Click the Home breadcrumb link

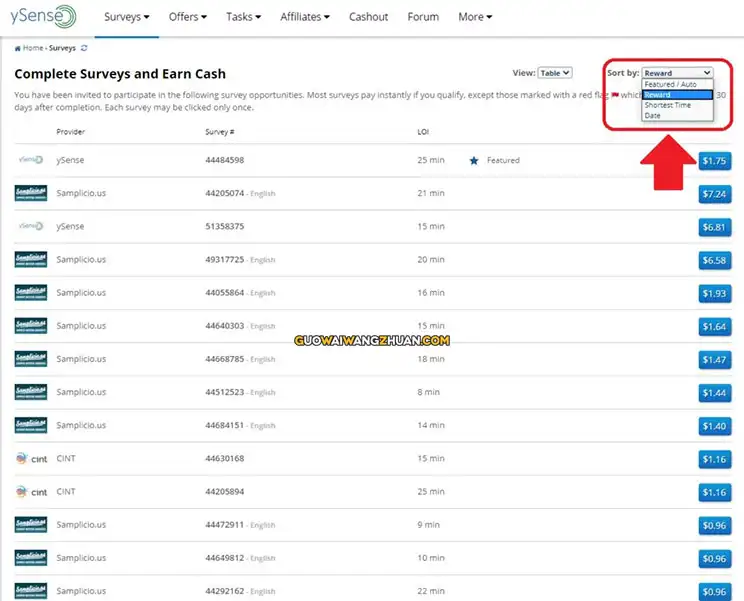(x=33, y=48)
